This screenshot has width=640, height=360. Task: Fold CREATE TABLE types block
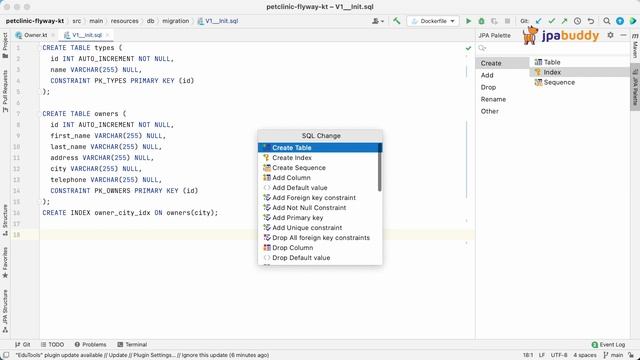click(40, 48)
